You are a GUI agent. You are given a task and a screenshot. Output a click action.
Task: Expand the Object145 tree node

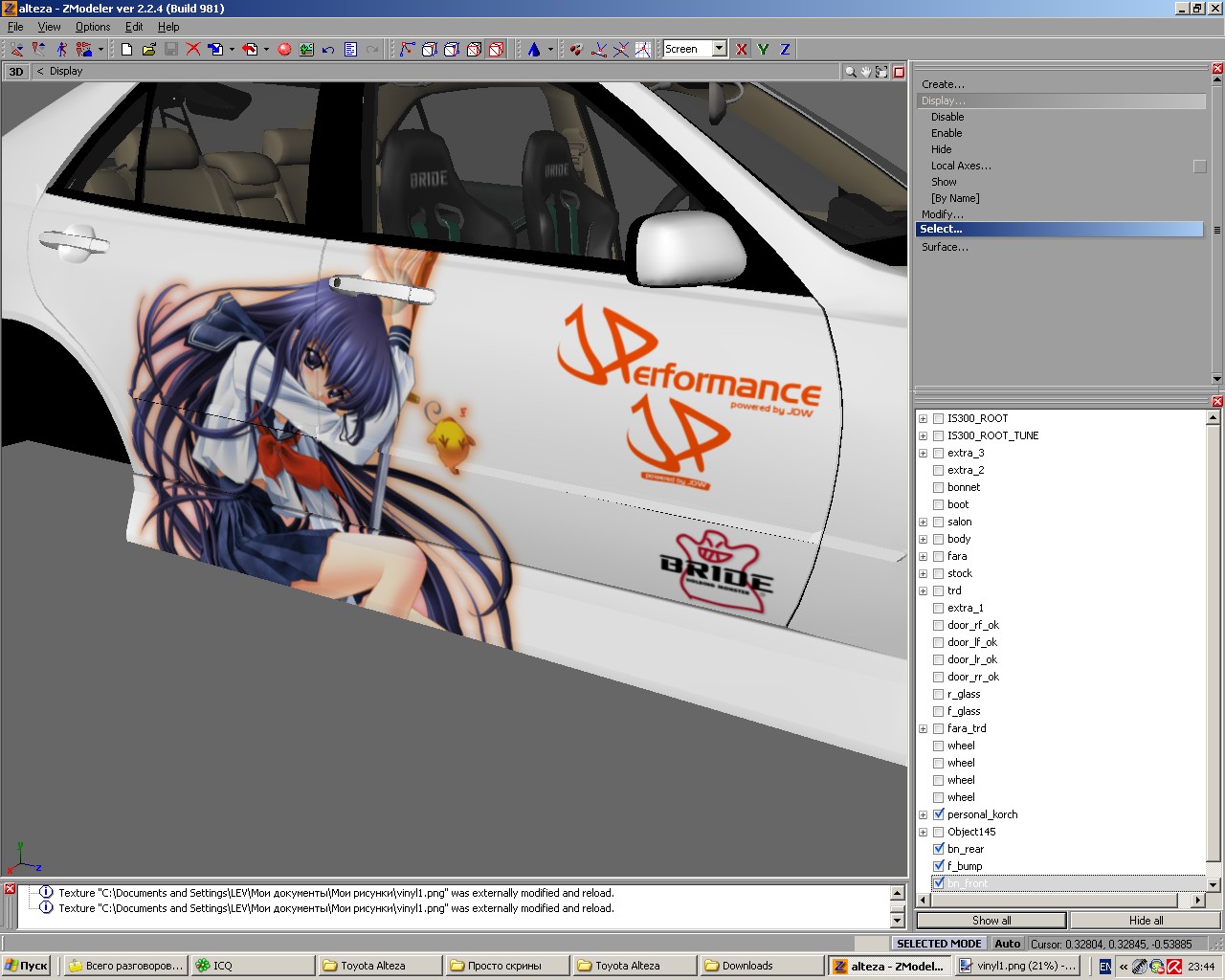923,832
